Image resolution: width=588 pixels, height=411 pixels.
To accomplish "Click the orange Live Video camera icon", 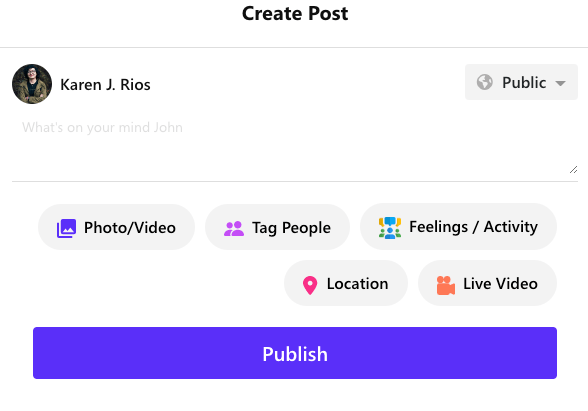I will pos(446,285).
